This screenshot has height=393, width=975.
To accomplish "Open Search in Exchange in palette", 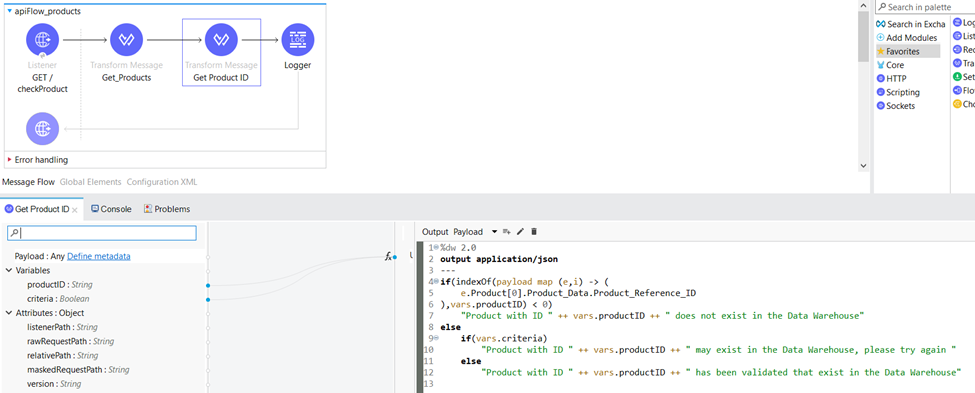I will 910,24.
